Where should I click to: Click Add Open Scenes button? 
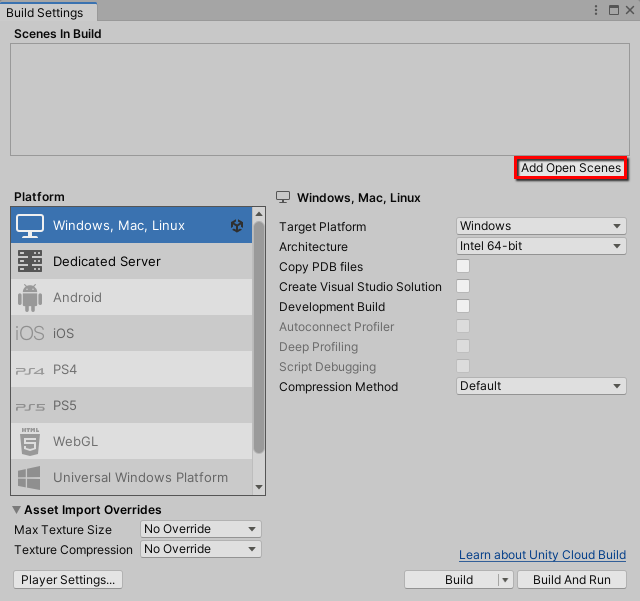pyautogui.click(x=571, y=168)
